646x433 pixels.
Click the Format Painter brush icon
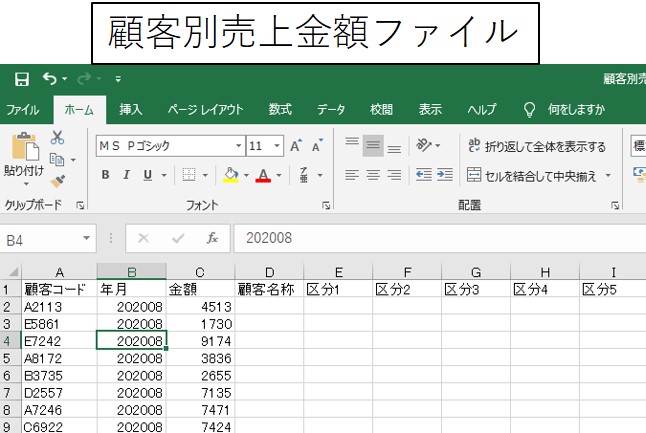tap(57, 181)
